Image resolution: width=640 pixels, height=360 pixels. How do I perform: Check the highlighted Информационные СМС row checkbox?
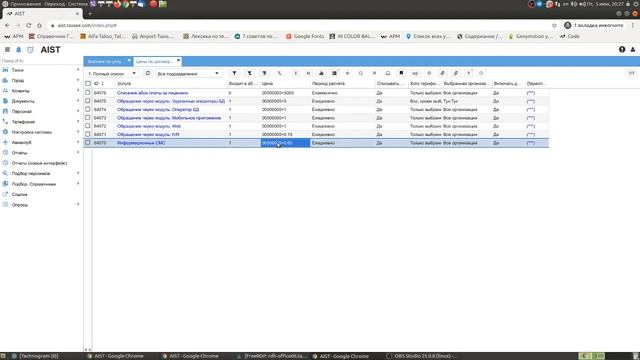(x=88, y=143)
